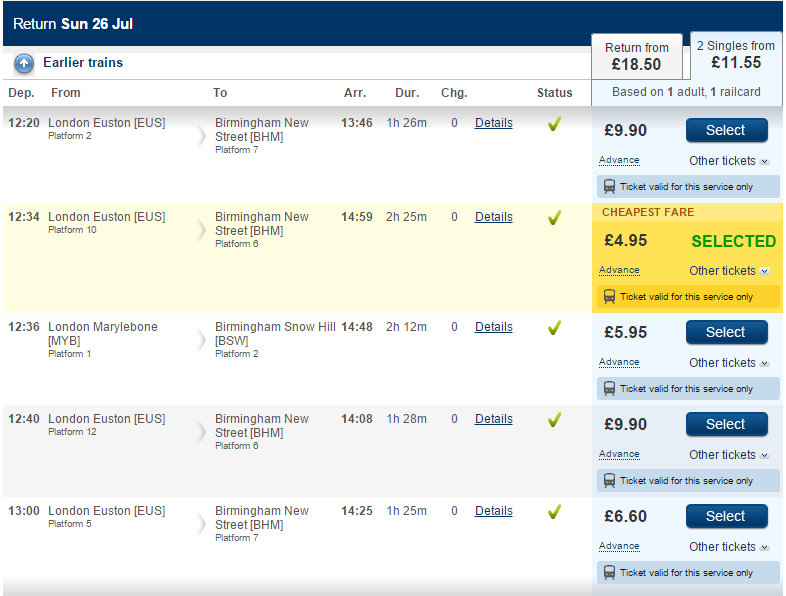Click the train icon for the 12:20 ticket
This screenshot has height=596, width=786.
(609, 186)
